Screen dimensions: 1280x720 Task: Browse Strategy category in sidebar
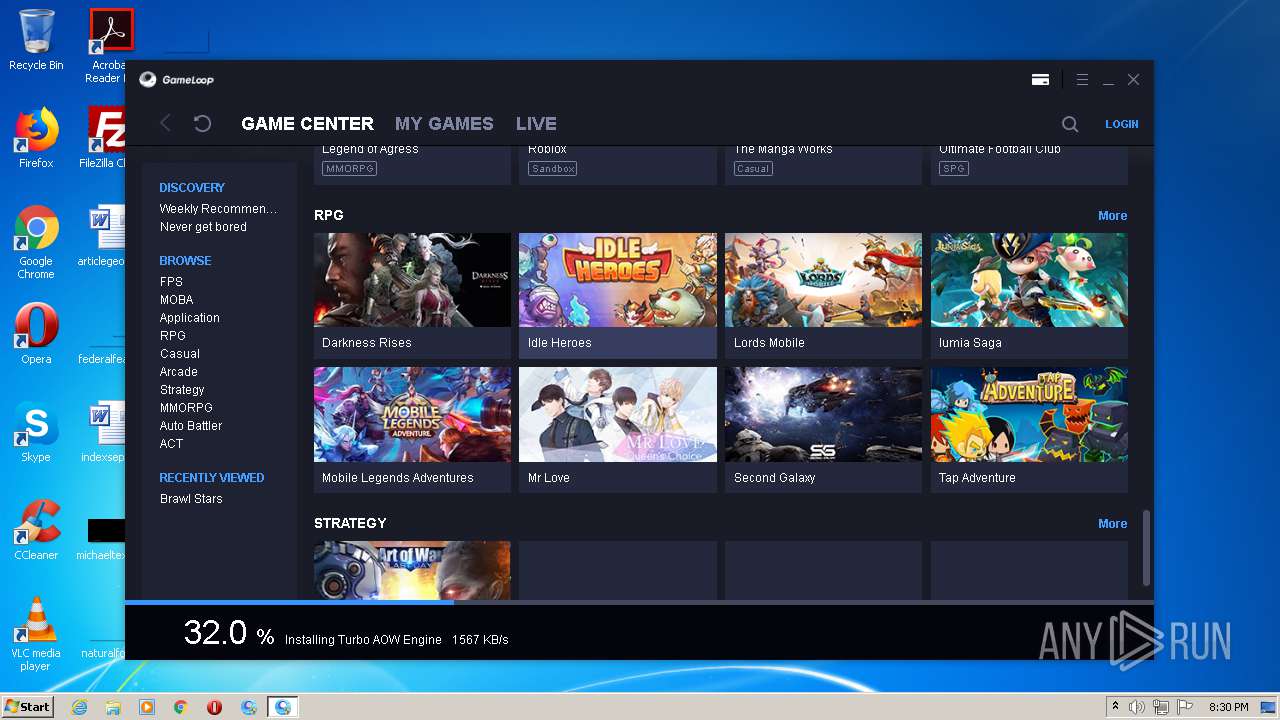[x=182, y=390]
